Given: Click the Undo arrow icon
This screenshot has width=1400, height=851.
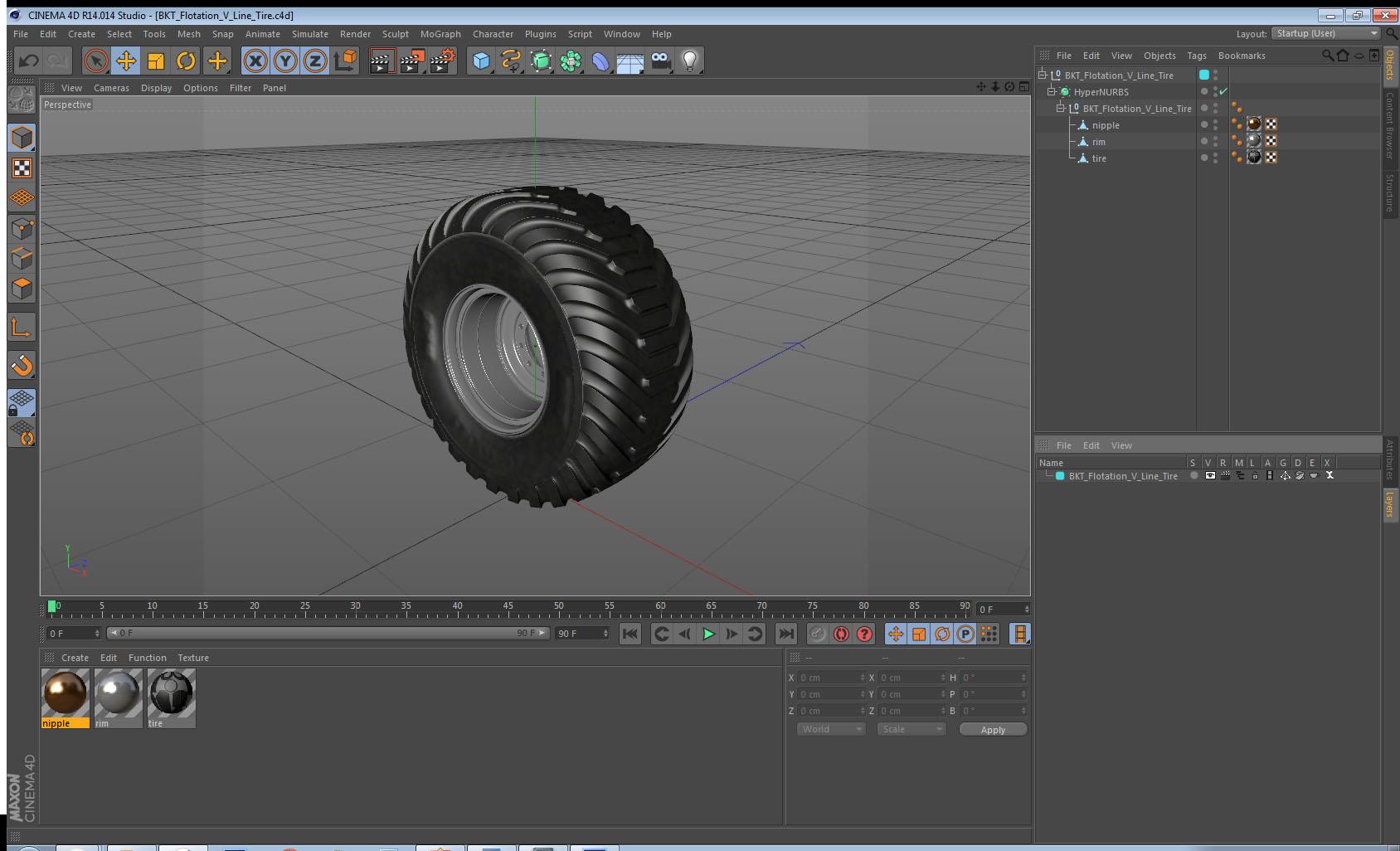Looking at the screenshot, I should point(29,61).
